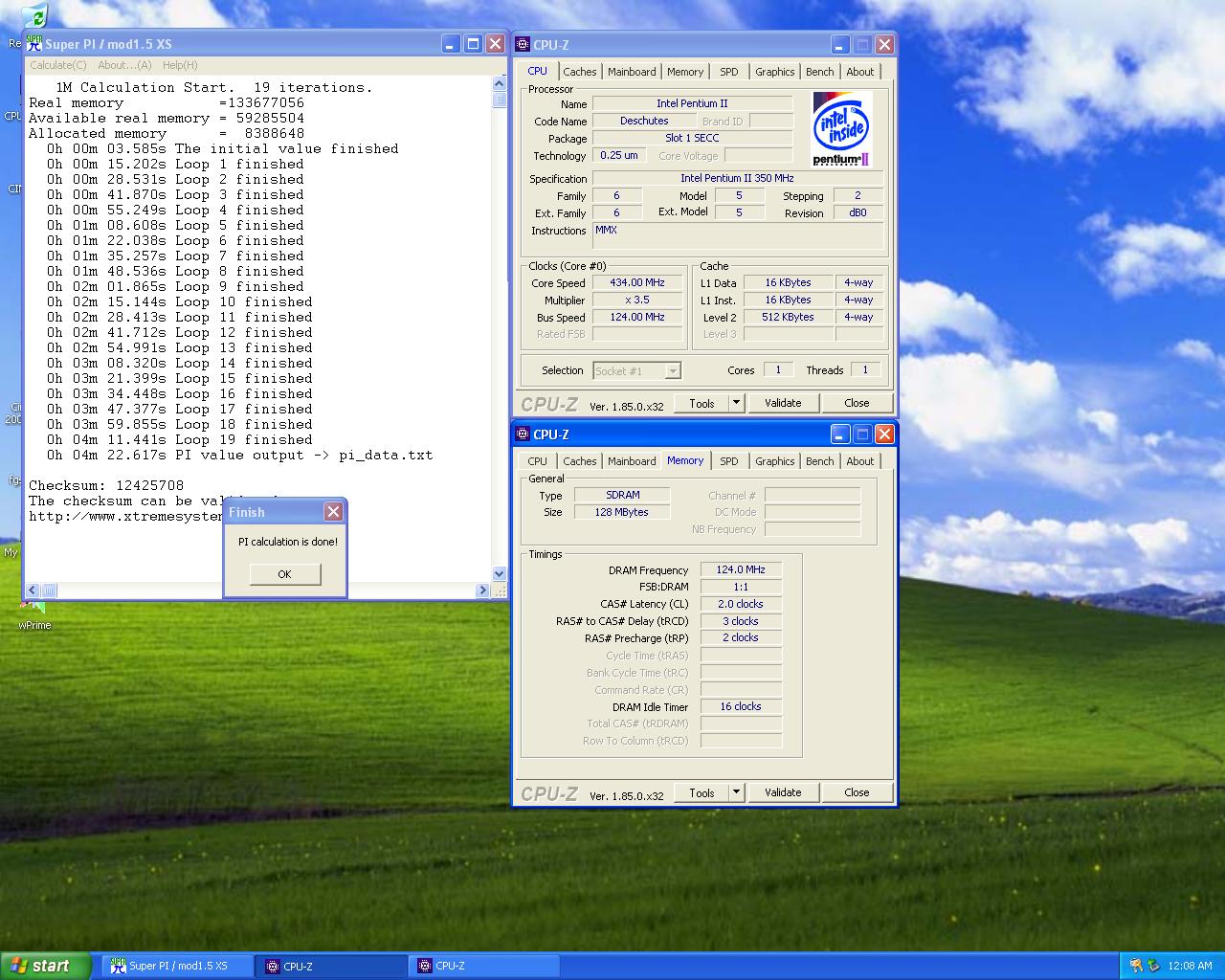Minimize the upper CPU-Z window

(839, 44)
